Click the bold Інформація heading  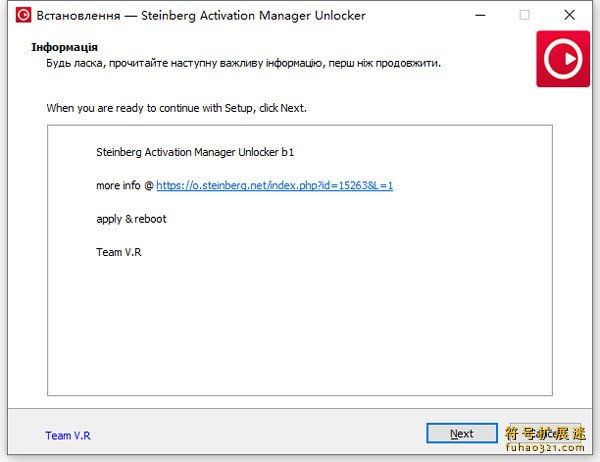(64, 47)
